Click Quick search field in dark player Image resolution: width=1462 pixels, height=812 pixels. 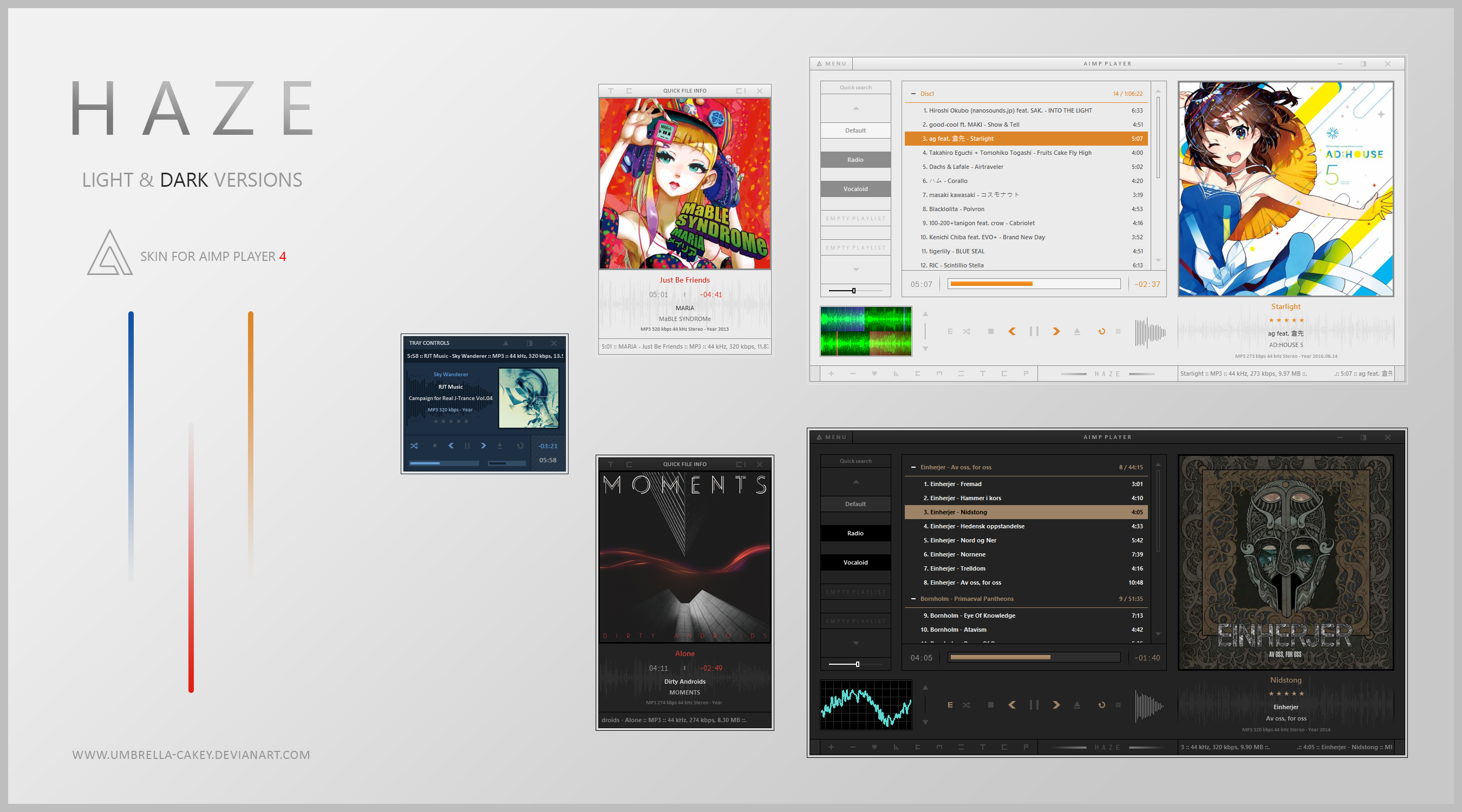(856, 461)
